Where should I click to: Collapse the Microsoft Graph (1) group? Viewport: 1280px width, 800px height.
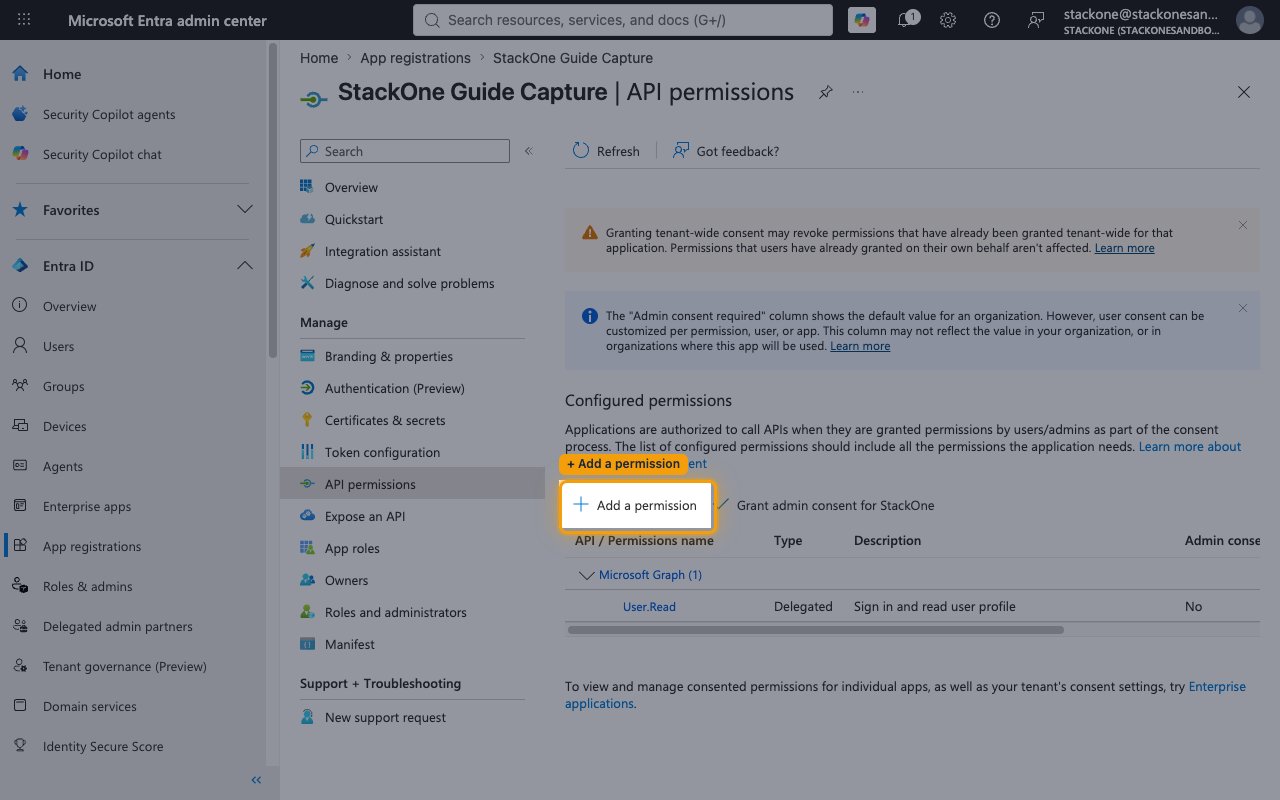(587, 575)
